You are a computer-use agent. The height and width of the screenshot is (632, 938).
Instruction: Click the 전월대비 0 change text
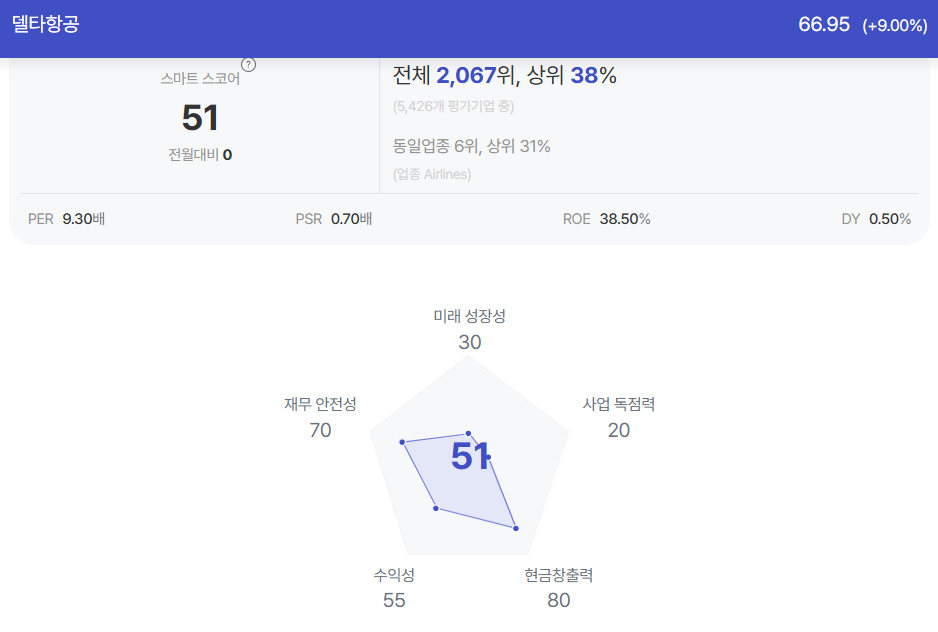point(200,155)
